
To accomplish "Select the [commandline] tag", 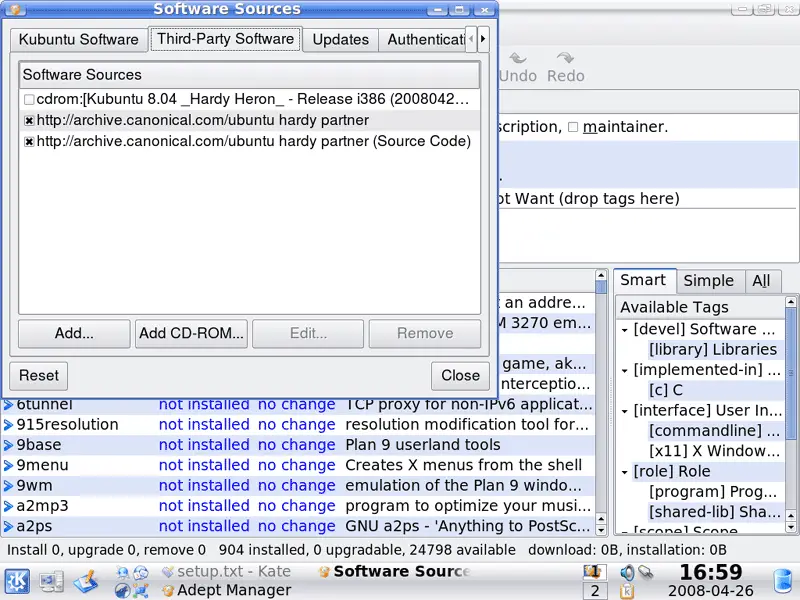I will 714,431.
